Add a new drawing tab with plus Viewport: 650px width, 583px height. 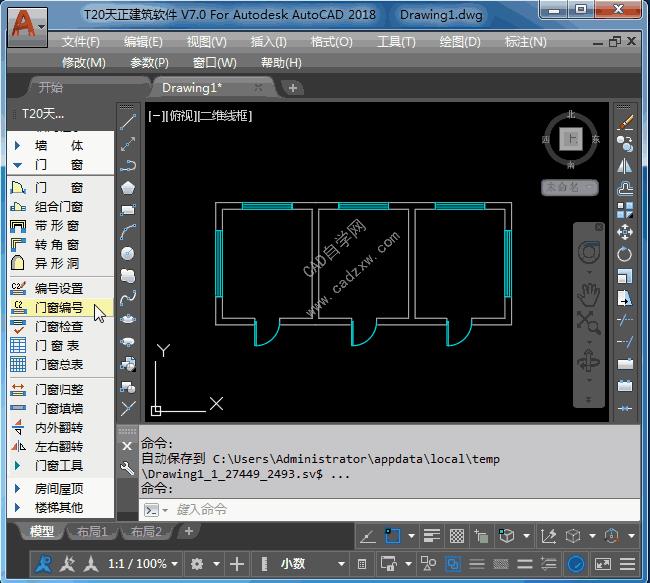pyautogui.click(x=293, y=88)
